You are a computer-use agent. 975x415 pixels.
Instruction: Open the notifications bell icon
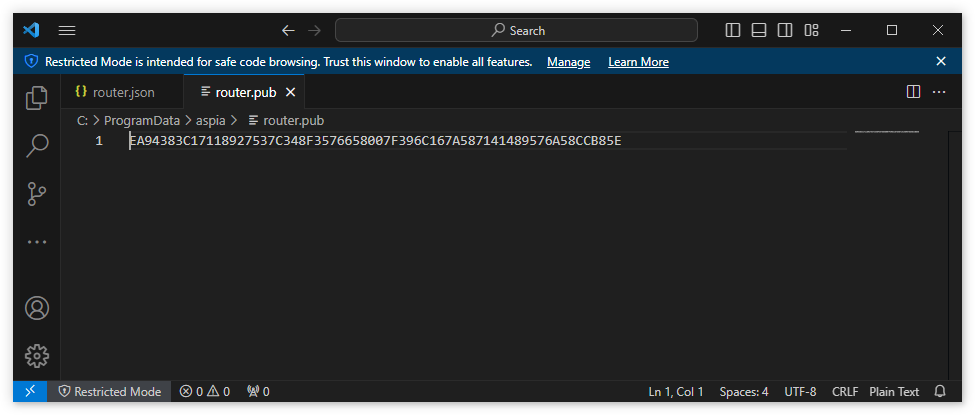point(940,391)
